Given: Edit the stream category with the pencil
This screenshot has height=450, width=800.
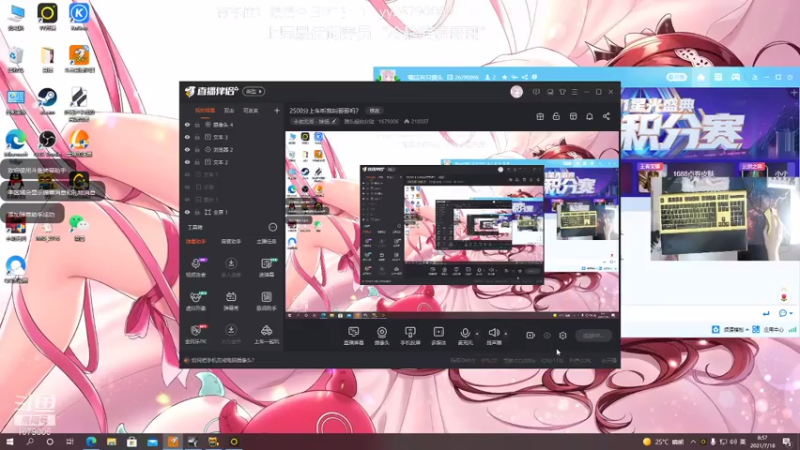Looking at the screenshot, I should (334, 121).
